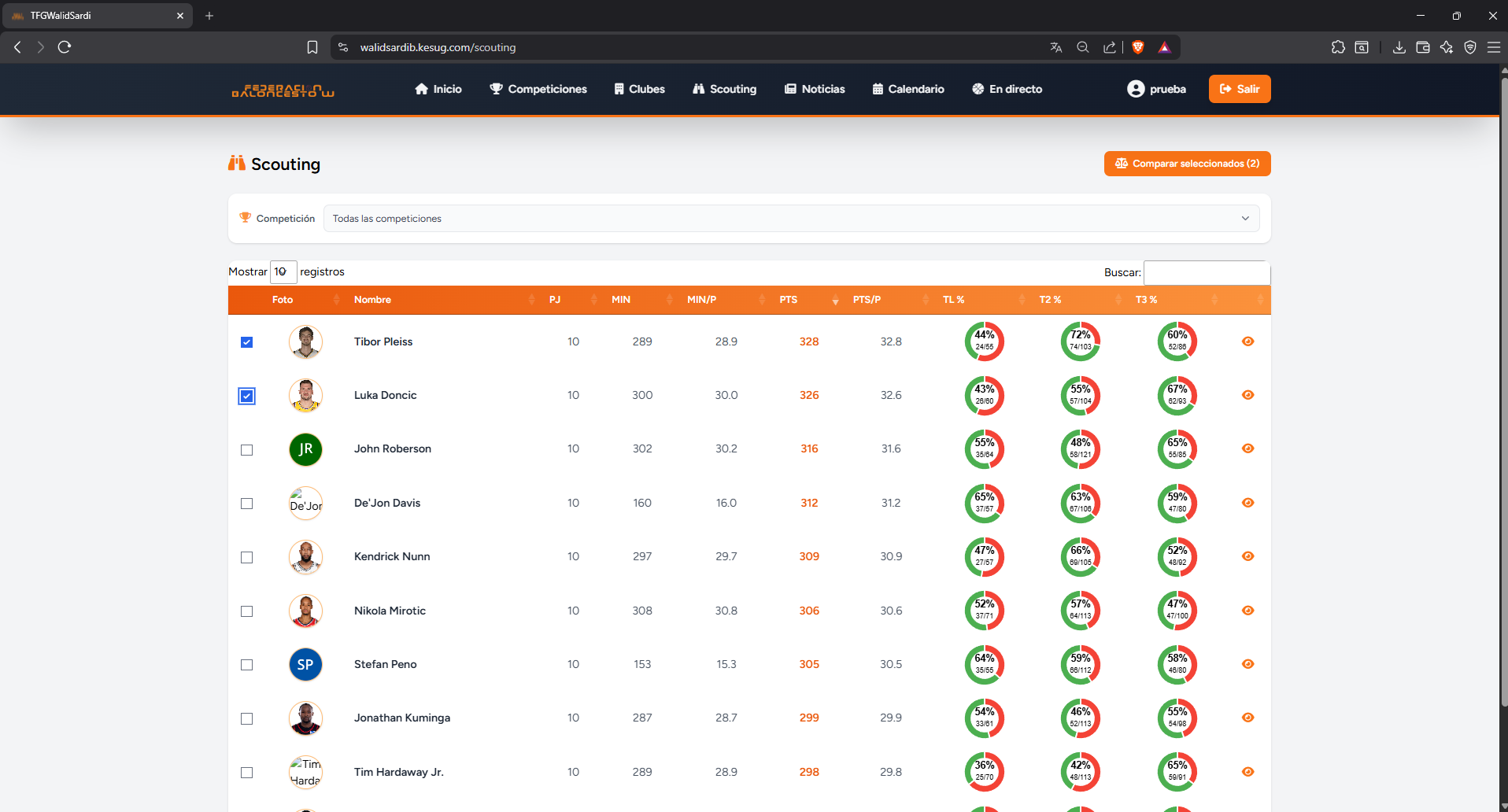
Task: Uncheck the Tibor Pleiss selection checkbox
Action: coord(247,342)
